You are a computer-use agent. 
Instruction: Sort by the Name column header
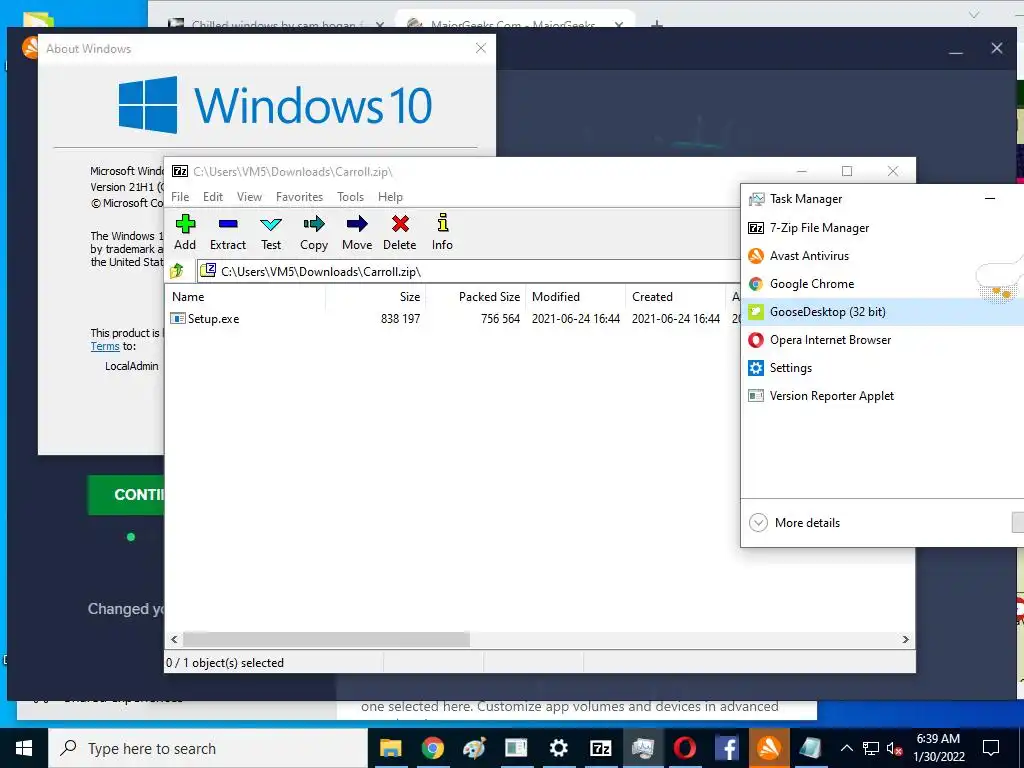click(x=246, y=296)
